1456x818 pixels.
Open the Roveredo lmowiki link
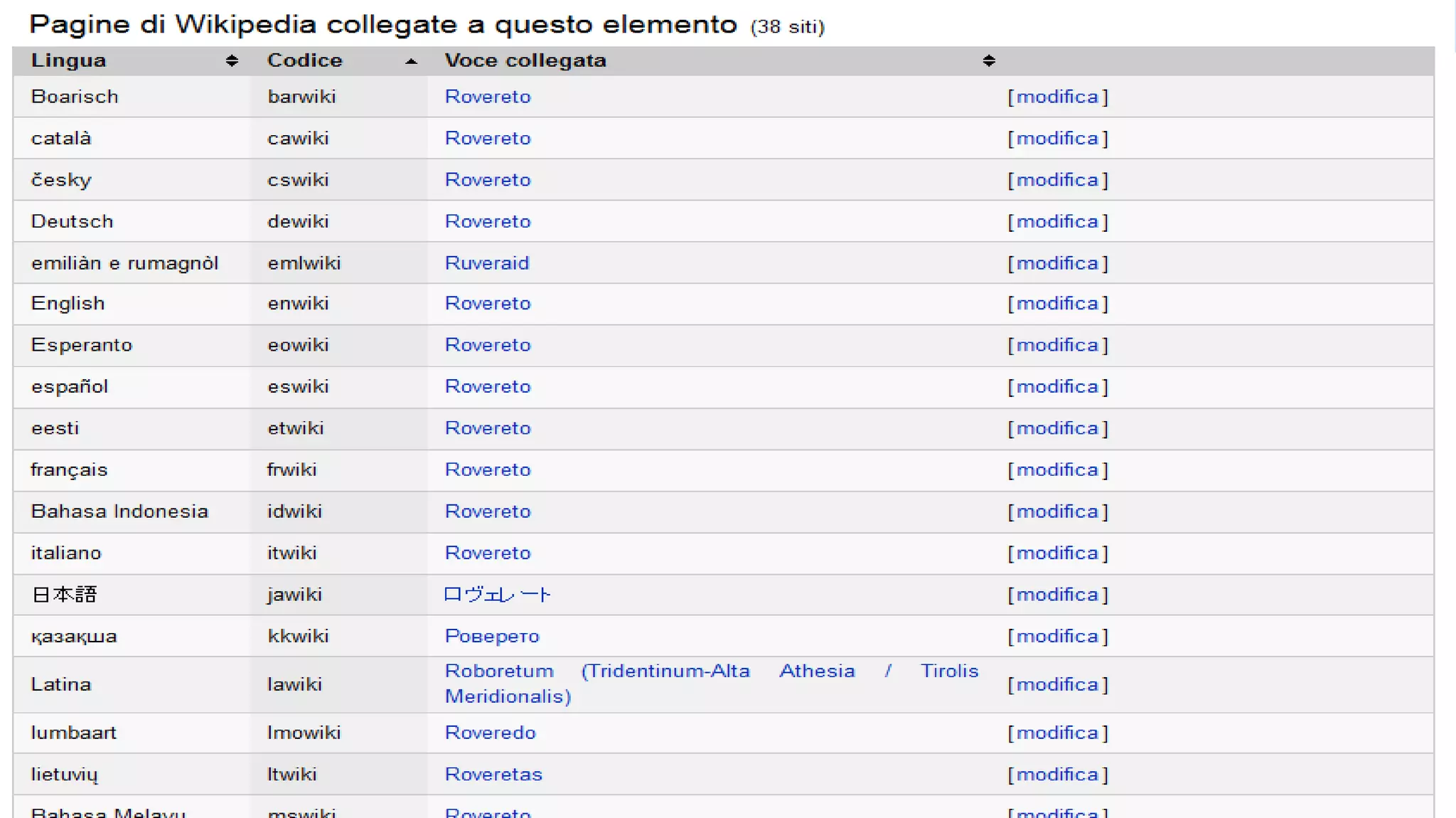click(490, 733)
